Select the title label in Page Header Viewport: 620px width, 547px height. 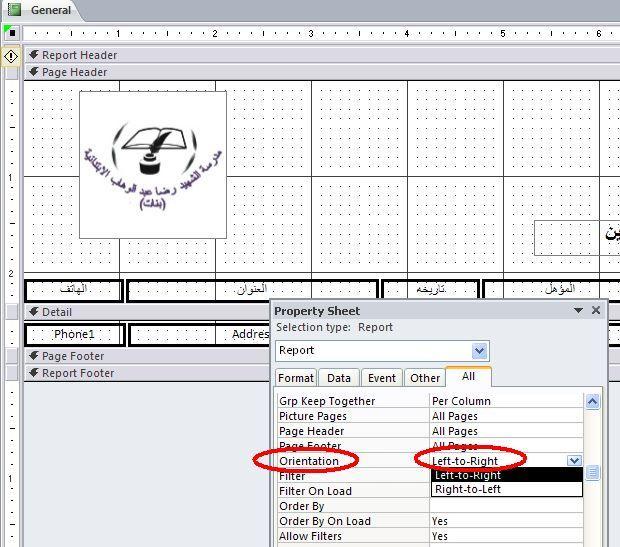tap(577, 238)
